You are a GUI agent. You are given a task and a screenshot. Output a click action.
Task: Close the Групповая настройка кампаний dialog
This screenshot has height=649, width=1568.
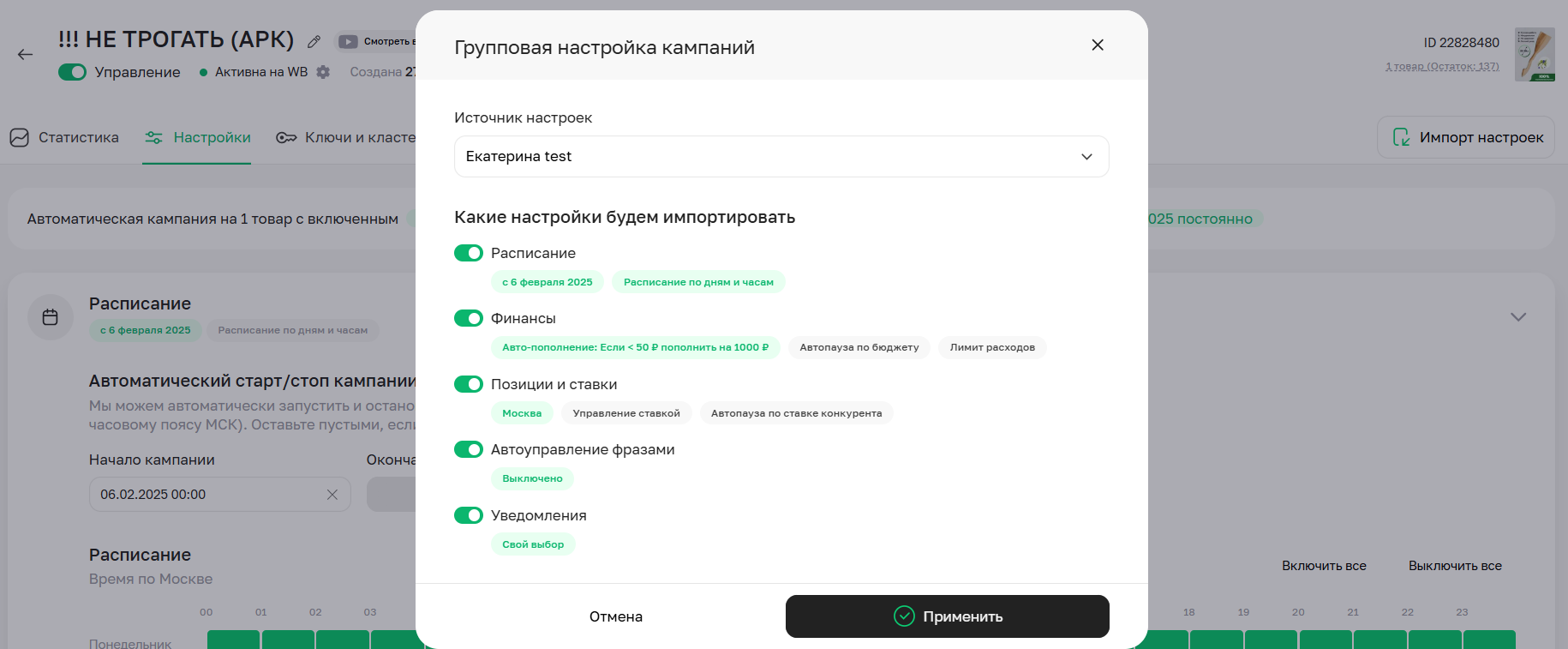(x=1097, y=45)
